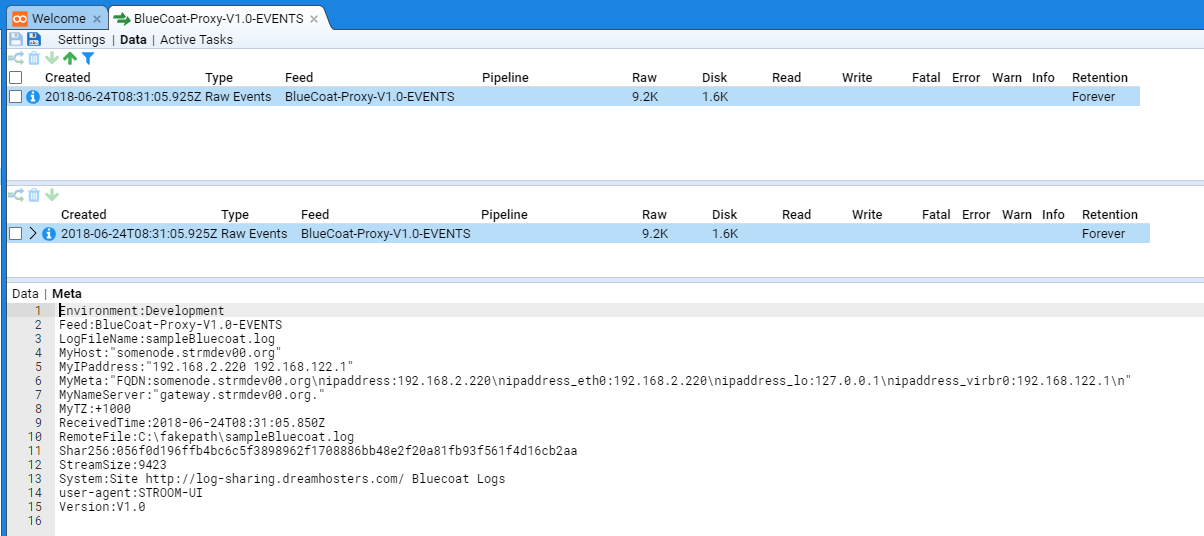Click the Save All disk icon
Screen dimensions: 1204x536
pos(34,39)
